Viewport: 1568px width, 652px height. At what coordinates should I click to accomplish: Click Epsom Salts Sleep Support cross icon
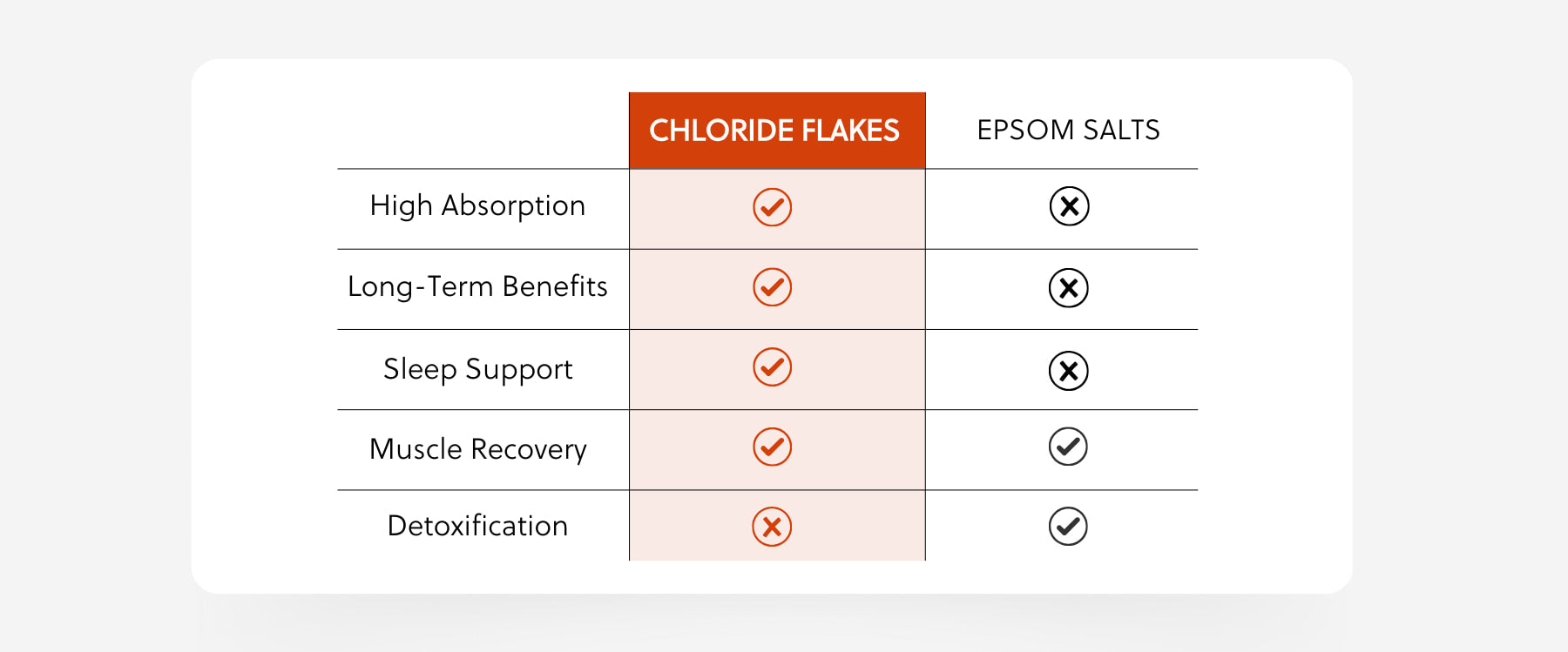point(1069,371)
